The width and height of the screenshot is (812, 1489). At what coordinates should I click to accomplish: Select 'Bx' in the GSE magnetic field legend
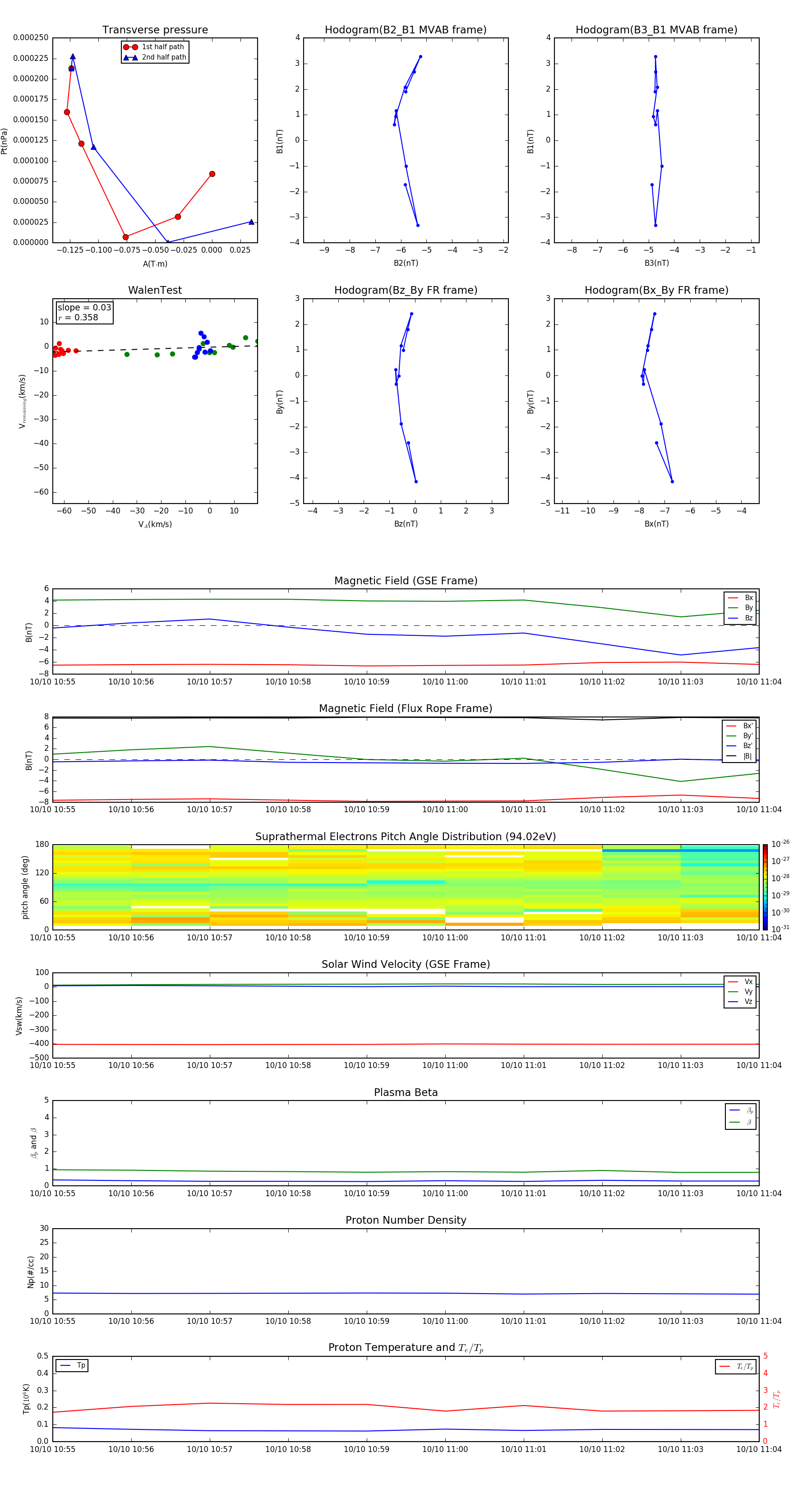click(x=740, y=598)
